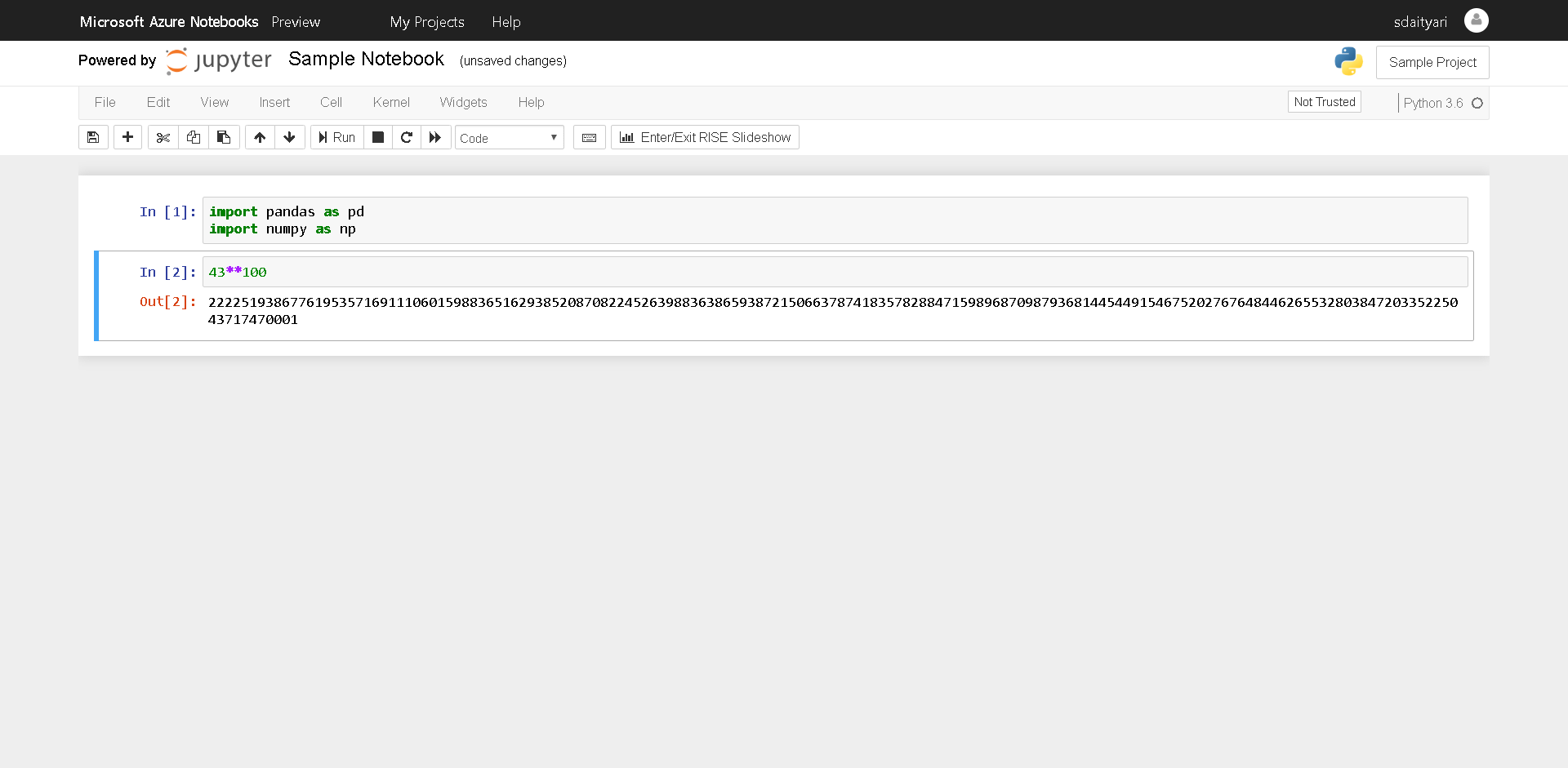This screenshot has width=1568, height=768.
Task: Run the selected cell
Action: pyautogui.click(x=336, y=137)
